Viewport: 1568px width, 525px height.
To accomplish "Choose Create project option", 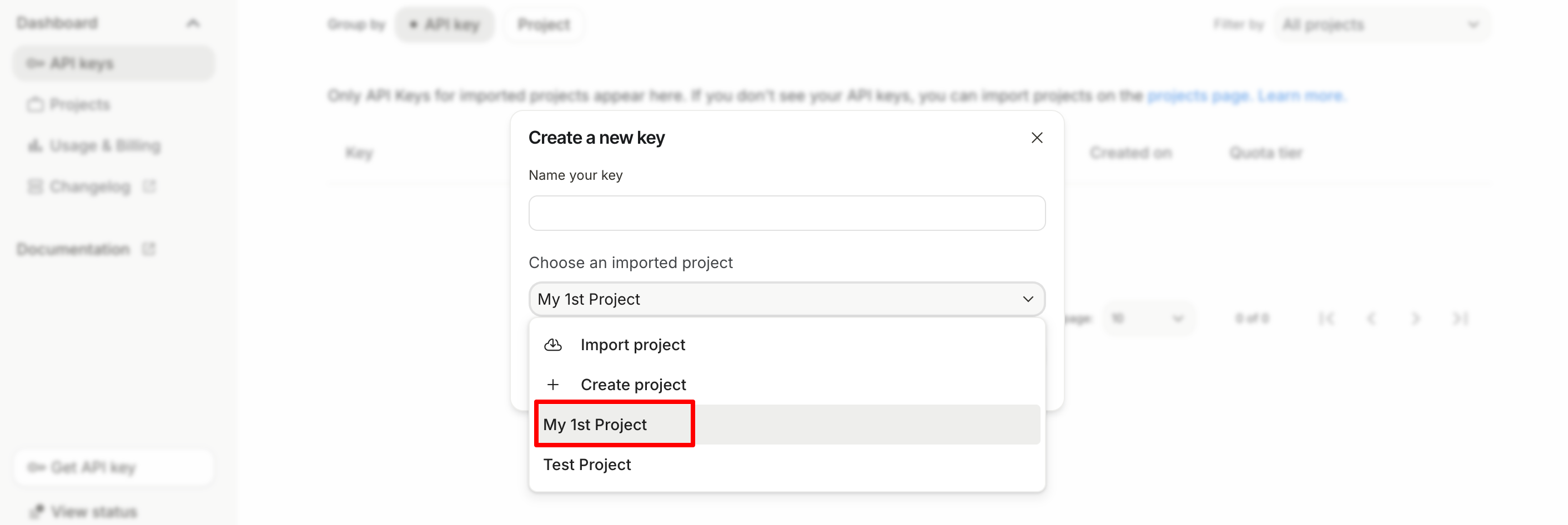I will click(633, 385).
